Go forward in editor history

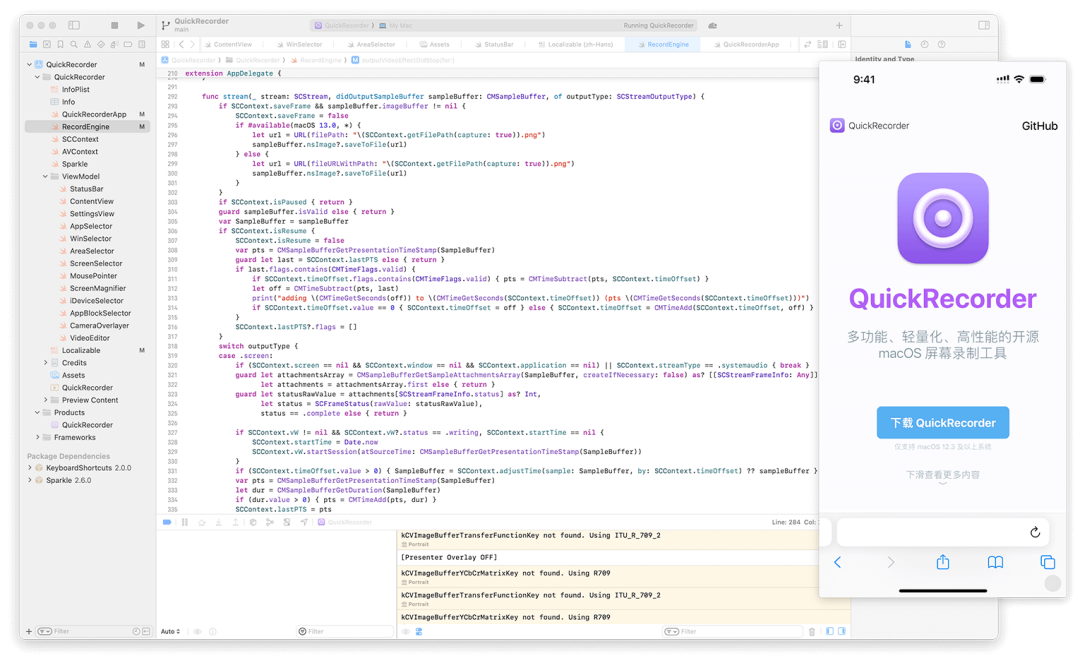pos(192,44)
